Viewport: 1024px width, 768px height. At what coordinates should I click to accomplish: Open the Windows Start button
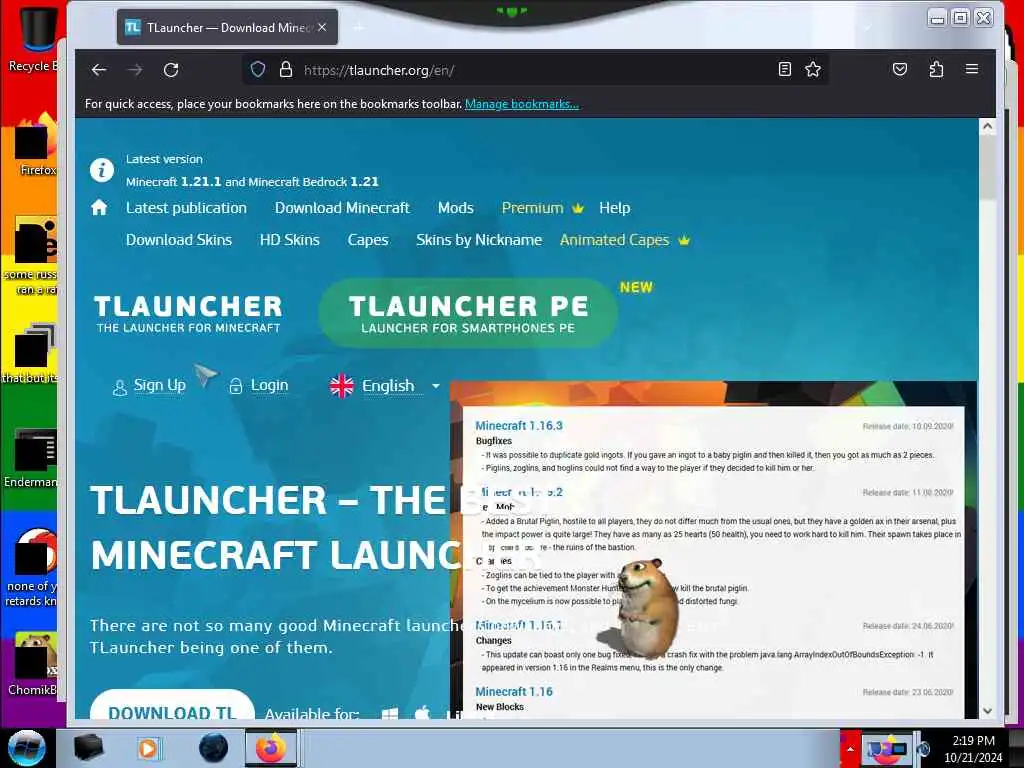point(25,748)
